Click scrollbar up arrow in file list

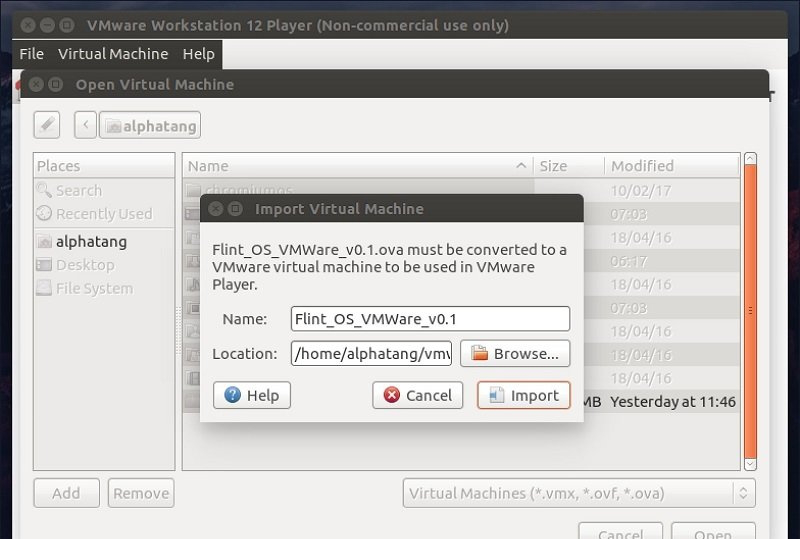750,158
